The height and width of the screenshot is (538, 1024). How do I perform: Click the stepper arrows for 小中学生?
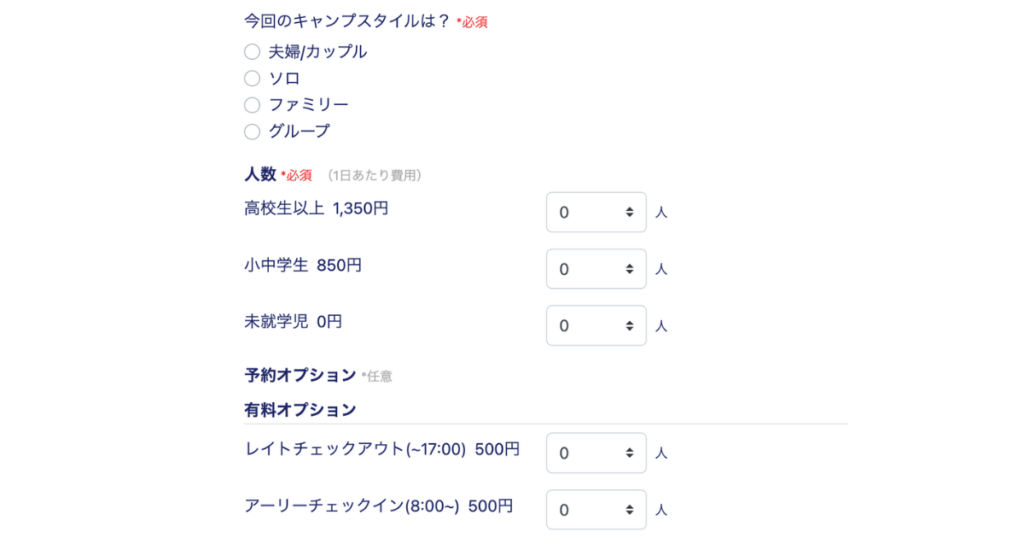[x=630, y=269]
